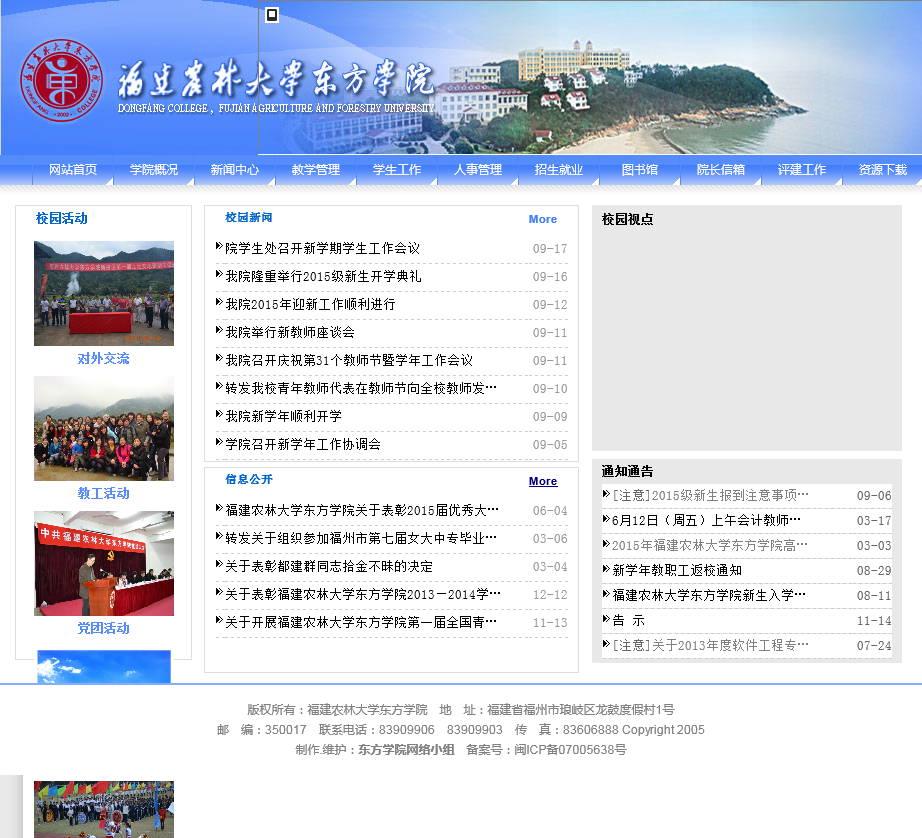This screenshot has height=838, width=922.
Task: Click the 校园视点 panel heading
Action: point(627,220)
